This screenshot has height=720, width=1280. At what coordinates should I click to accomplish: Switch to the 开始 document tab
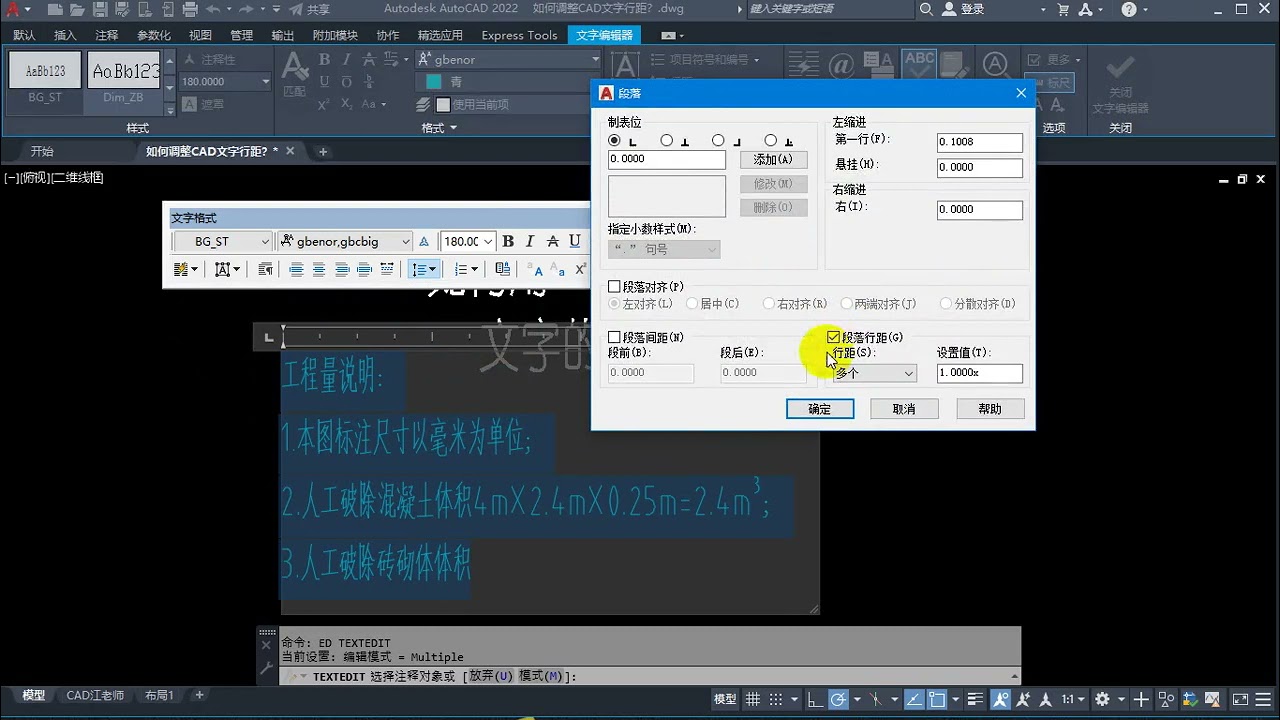[x=42, y=152]
